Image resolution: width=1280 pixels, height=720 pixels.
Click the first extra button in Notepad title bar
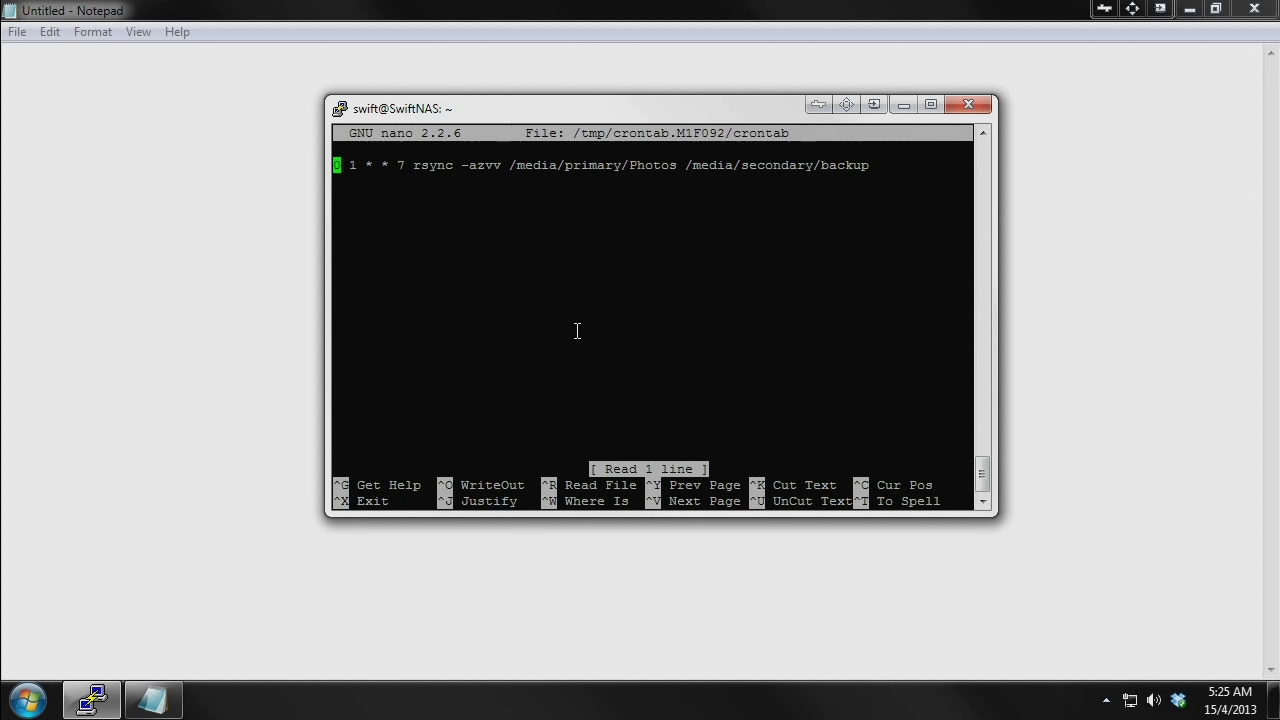1104,8
